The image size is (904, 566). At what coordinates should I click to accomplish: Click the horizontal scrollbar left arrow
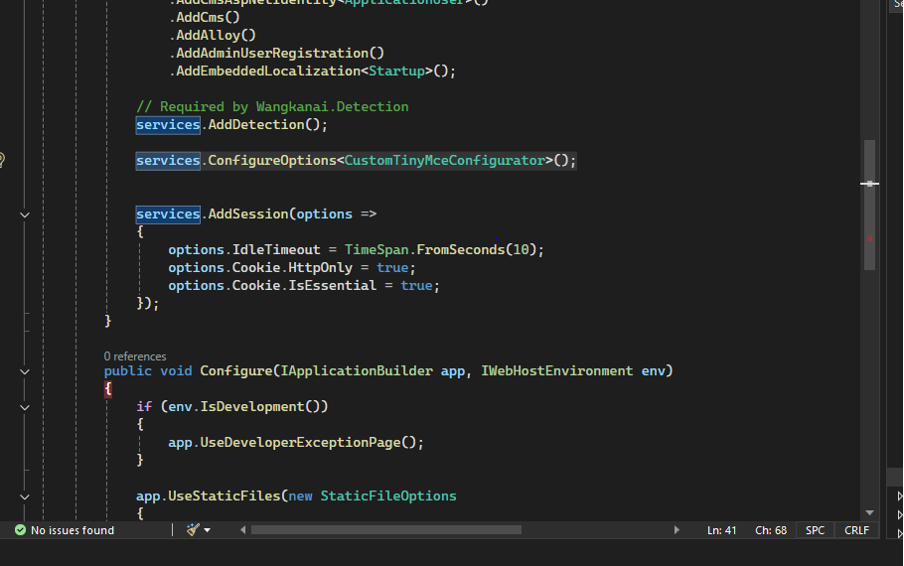(x=244, y=530)
